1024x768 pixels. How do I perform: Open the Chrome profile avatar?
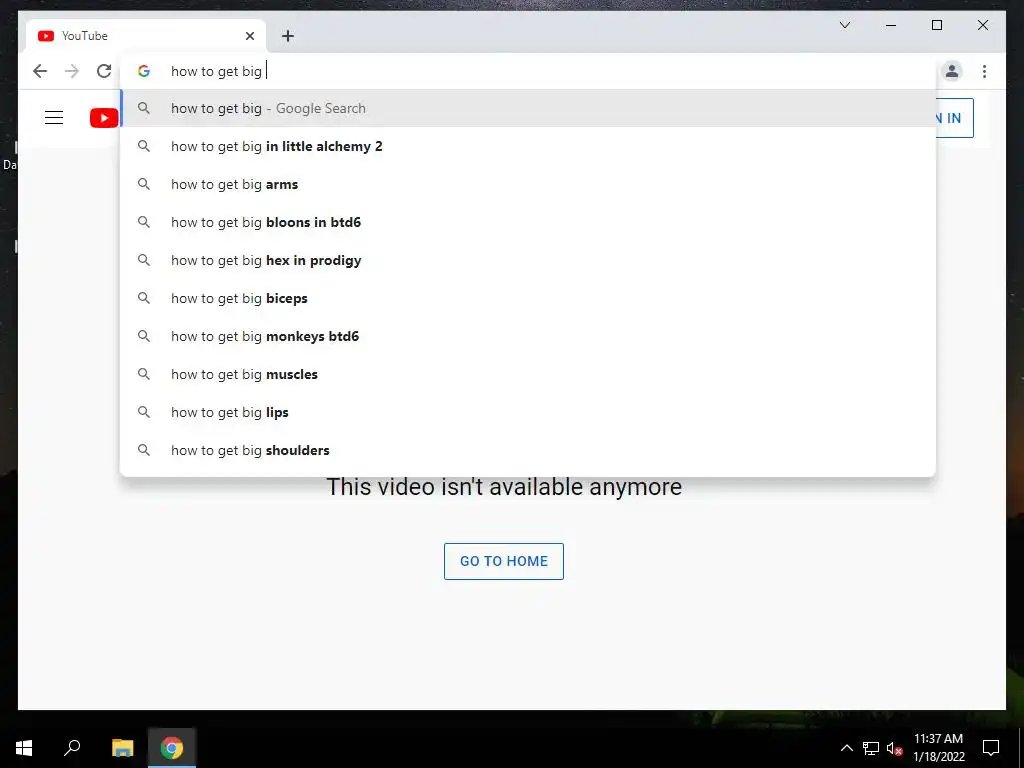pos(952,71)
